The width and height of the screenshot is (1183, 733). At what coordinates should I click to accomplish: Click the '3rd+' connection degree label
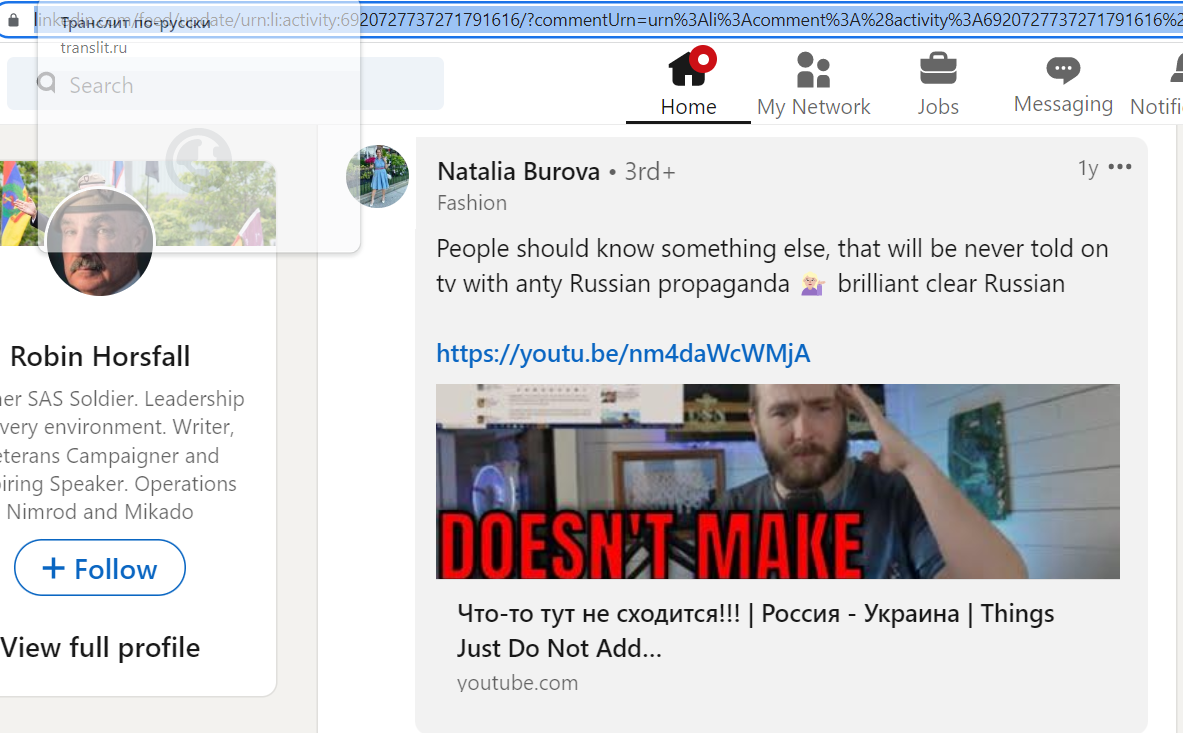pos(650,171)
